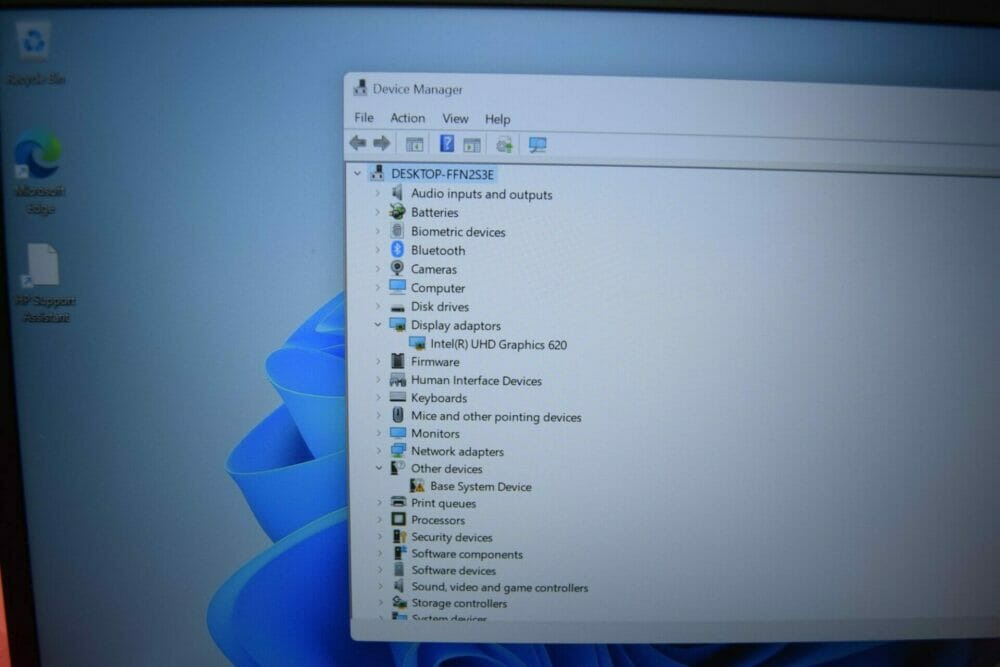
Task: Click the Human Interface Devices icon
Action: click(397, 379)
